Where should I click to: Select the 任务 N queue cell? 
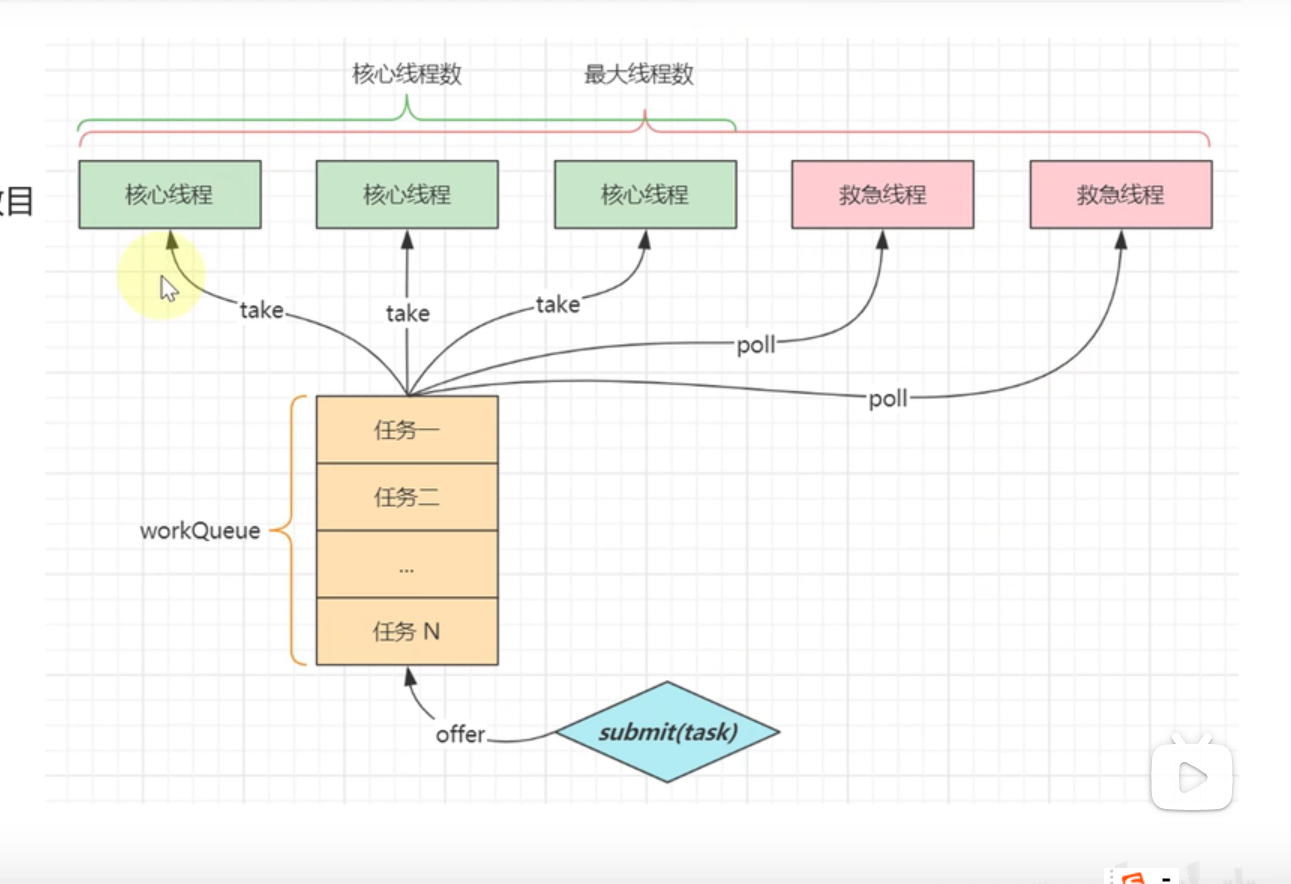click(x=407, y=631)
